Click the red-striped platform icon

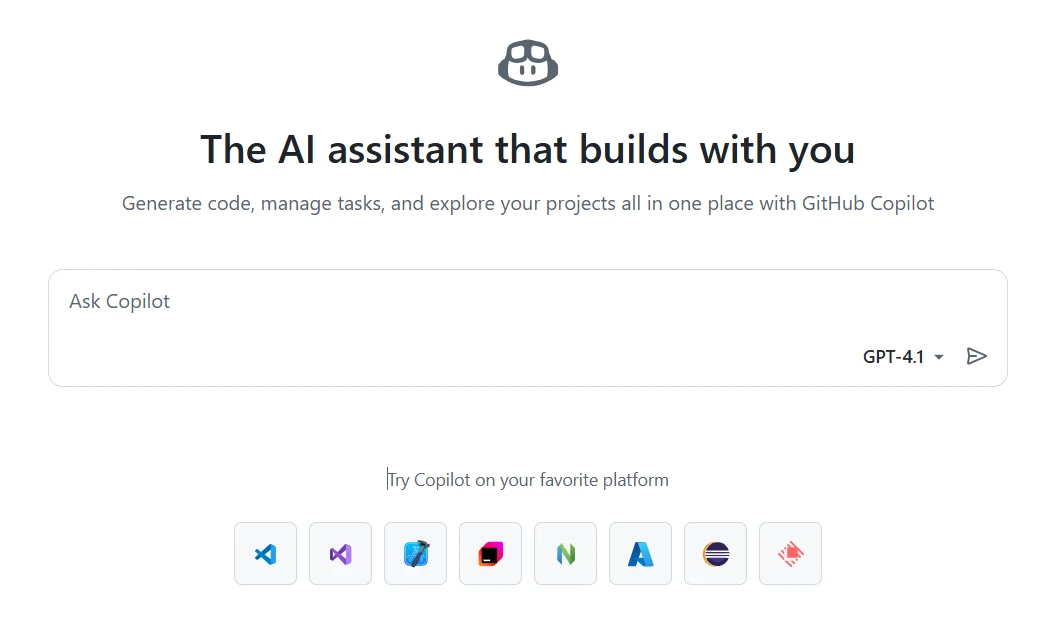[x=790, y=553]
